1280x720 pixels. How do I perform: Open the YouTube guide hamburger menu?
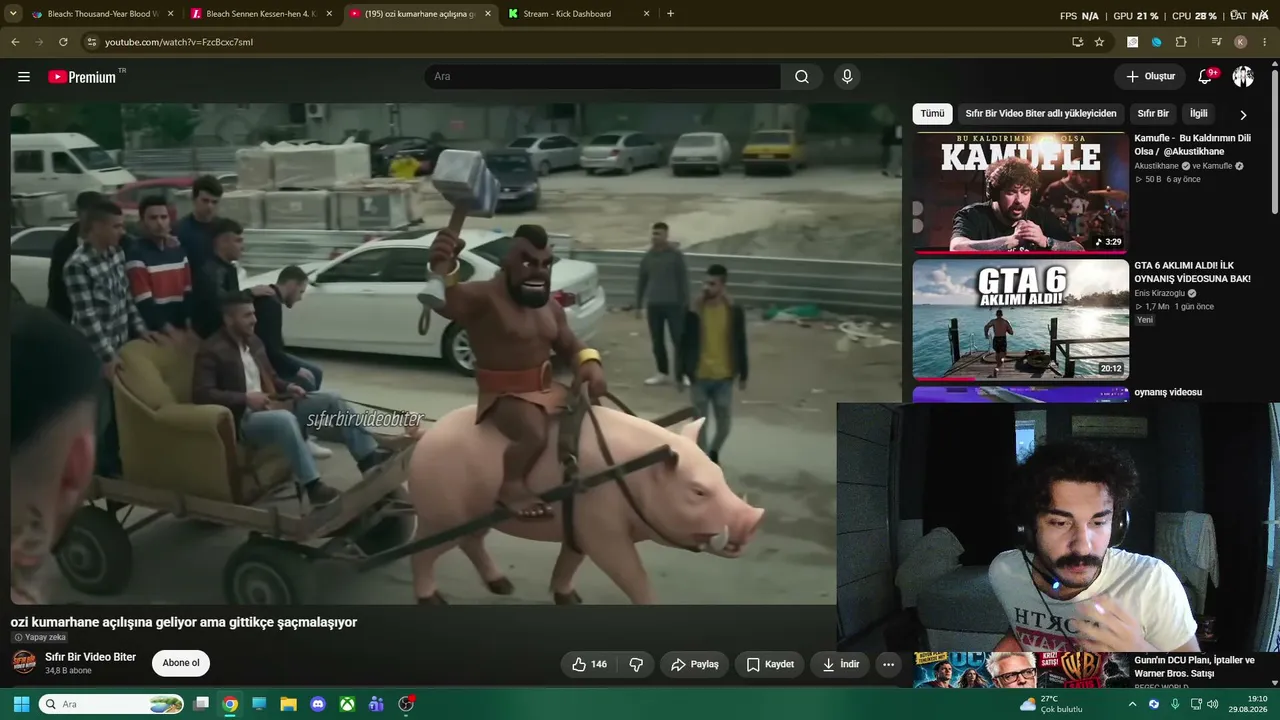point(24,77)
